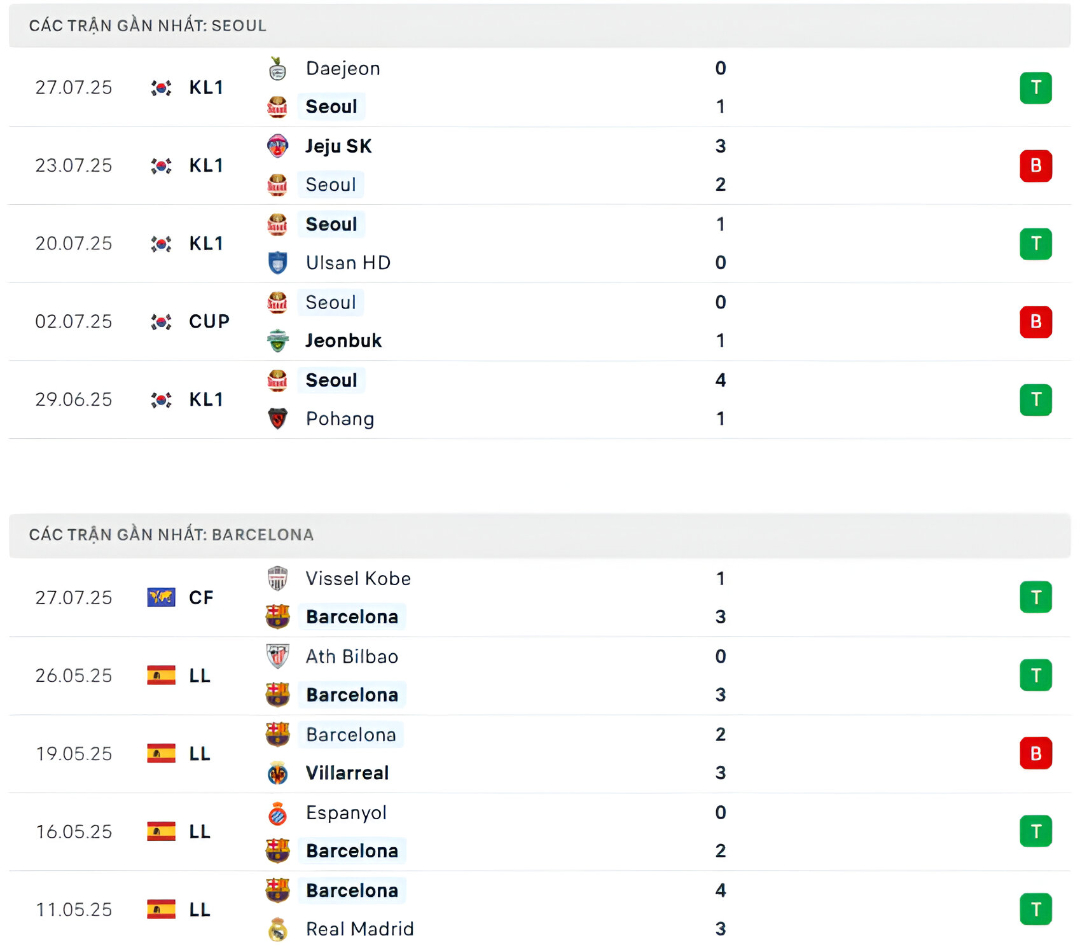This screenshot has width=1080, height=946.
Task: Open the Jeju SK team crest
Action: [x=277, y=146]
